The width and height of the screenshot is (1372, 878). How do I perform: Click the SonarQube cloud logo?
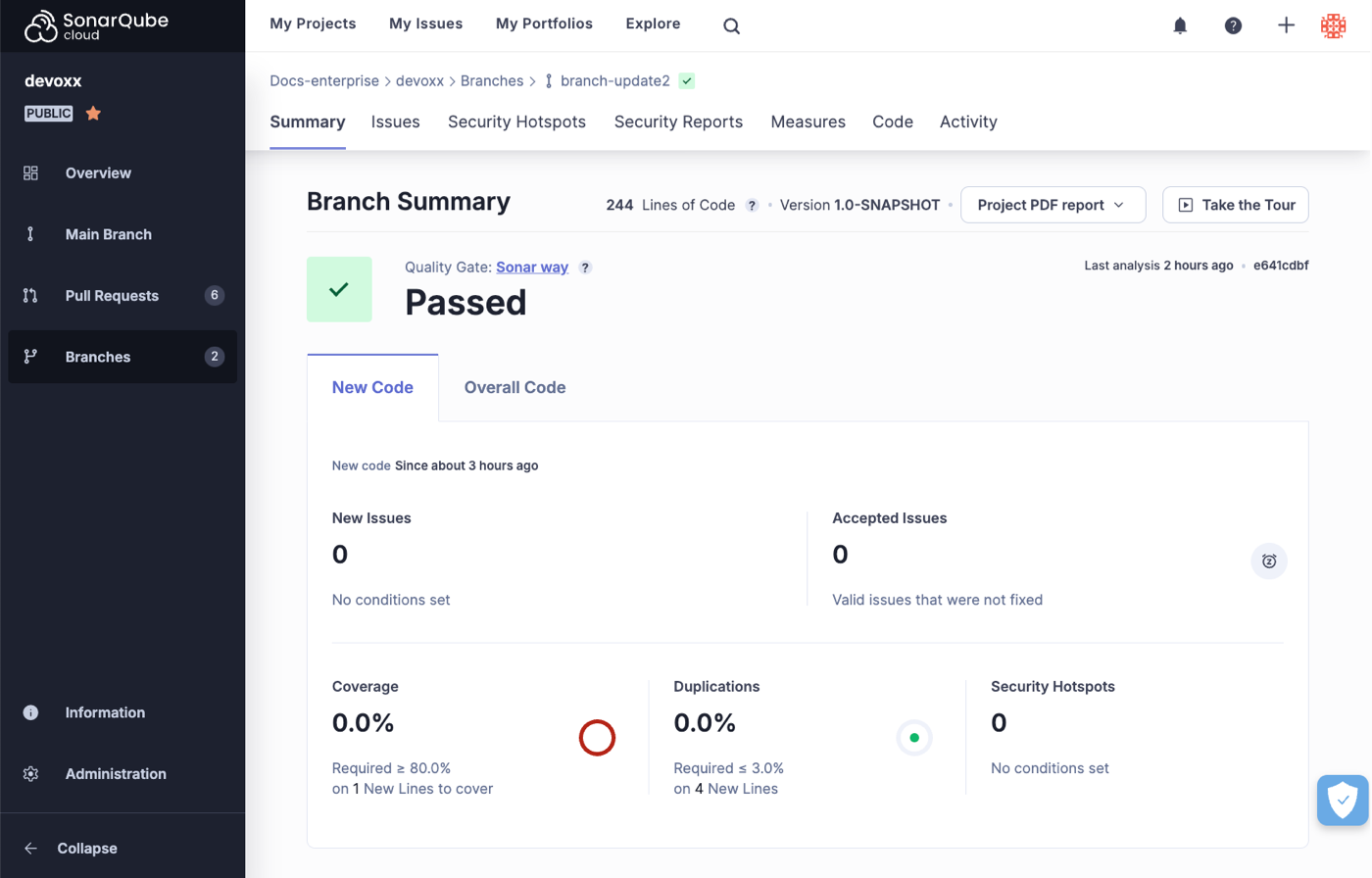point(96,26)
